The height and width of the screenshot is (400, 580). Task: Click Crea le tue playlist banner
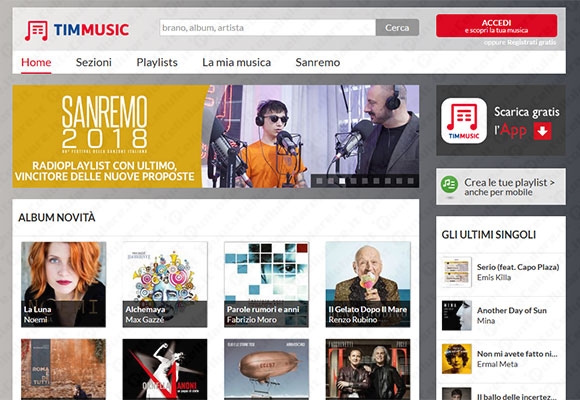coord(501,186)
